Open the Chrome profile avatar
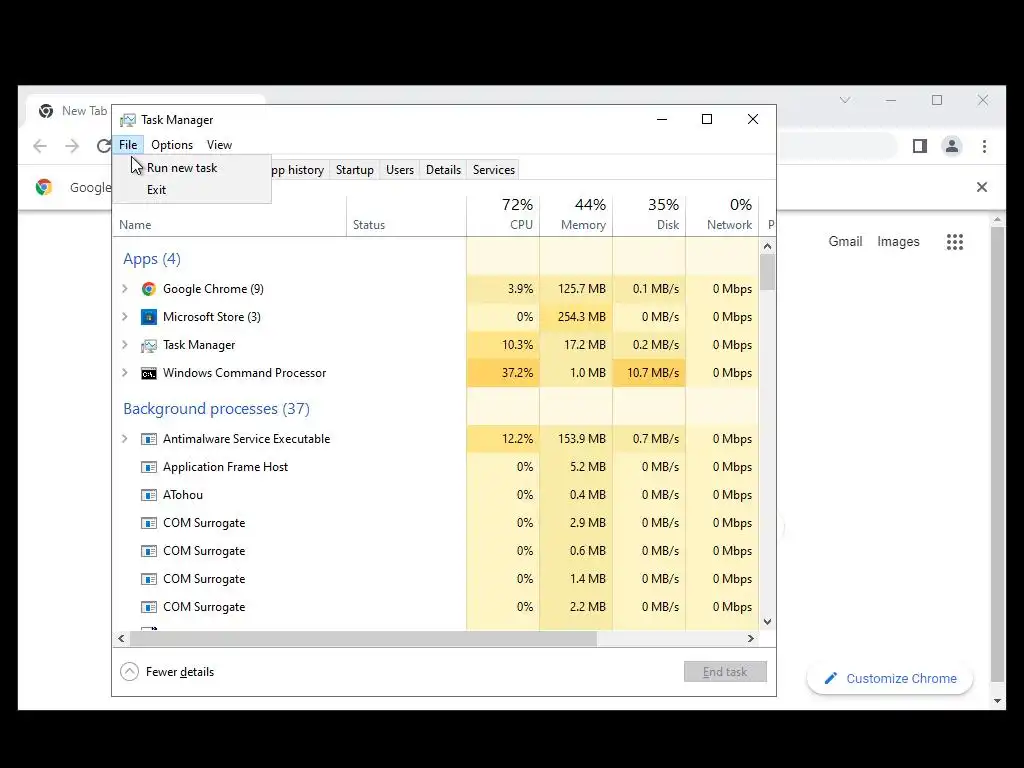 coord(952,146)
